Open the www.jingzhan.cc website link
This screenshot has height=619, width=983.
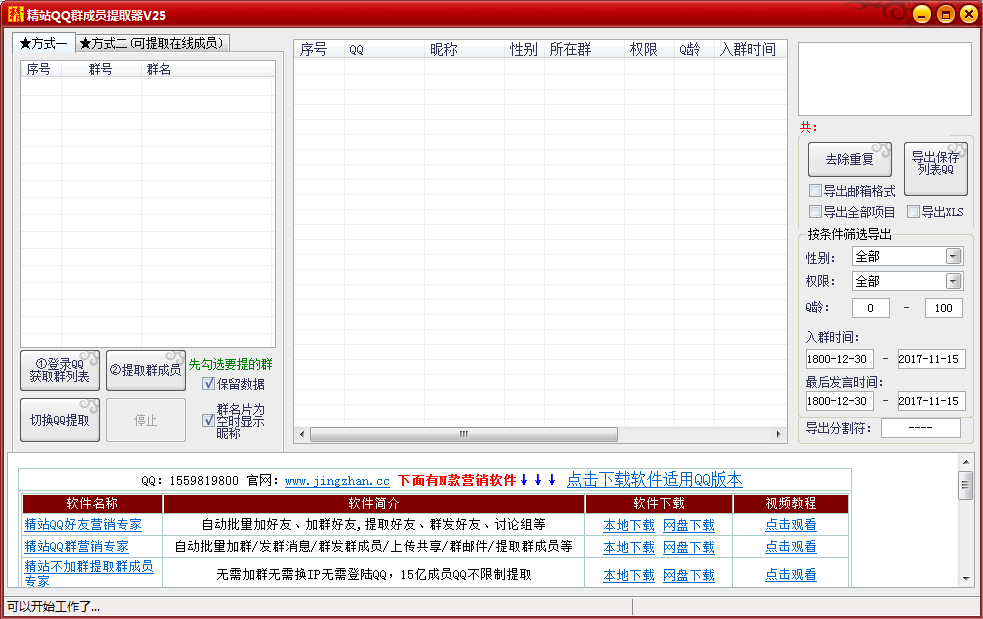pos(337,481)
